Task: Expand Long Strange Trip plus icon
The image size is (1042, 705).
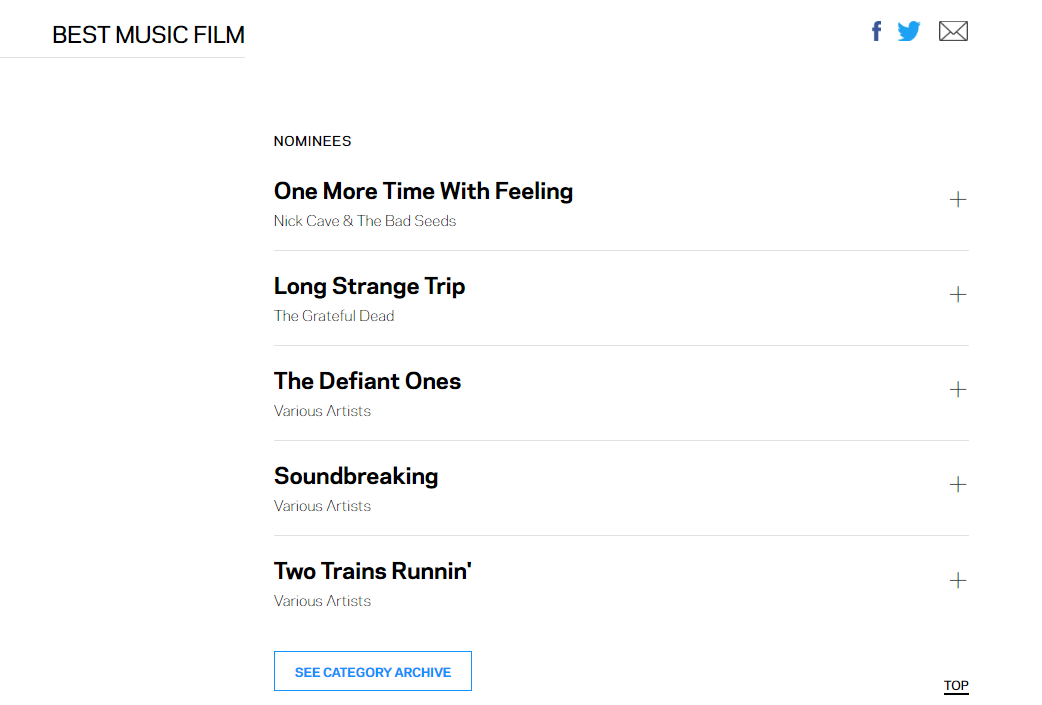Action: click(958, 295)
